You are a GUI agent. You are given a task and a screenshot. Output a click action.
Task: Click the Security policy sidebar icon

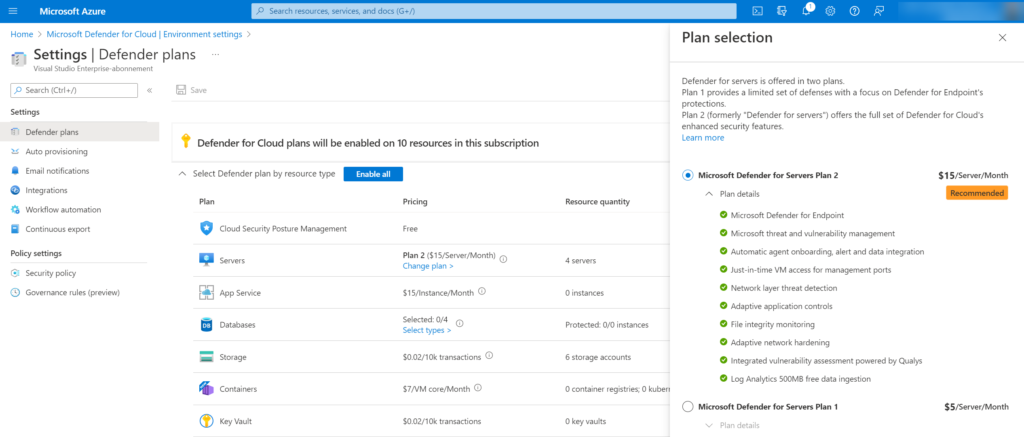point(15,273)
